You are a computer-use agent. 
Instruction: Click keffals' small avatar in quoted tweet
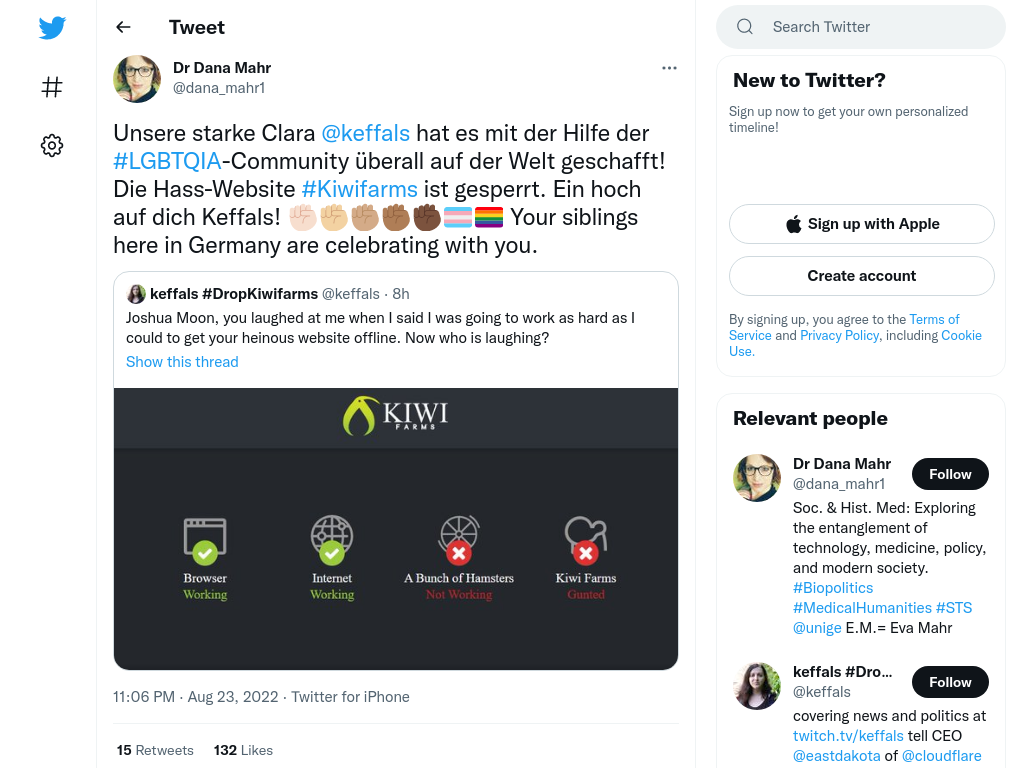135,294
